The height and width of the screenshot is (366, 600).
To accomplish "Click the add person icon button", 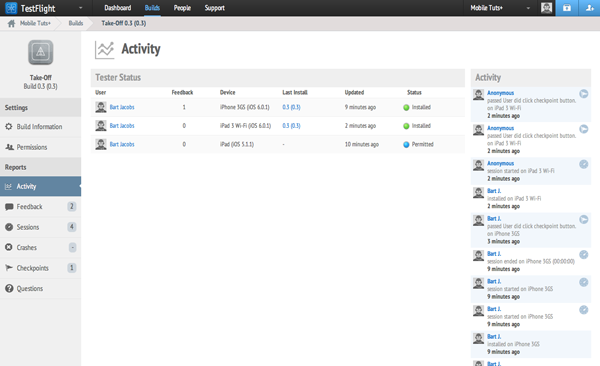I will 589,8.
